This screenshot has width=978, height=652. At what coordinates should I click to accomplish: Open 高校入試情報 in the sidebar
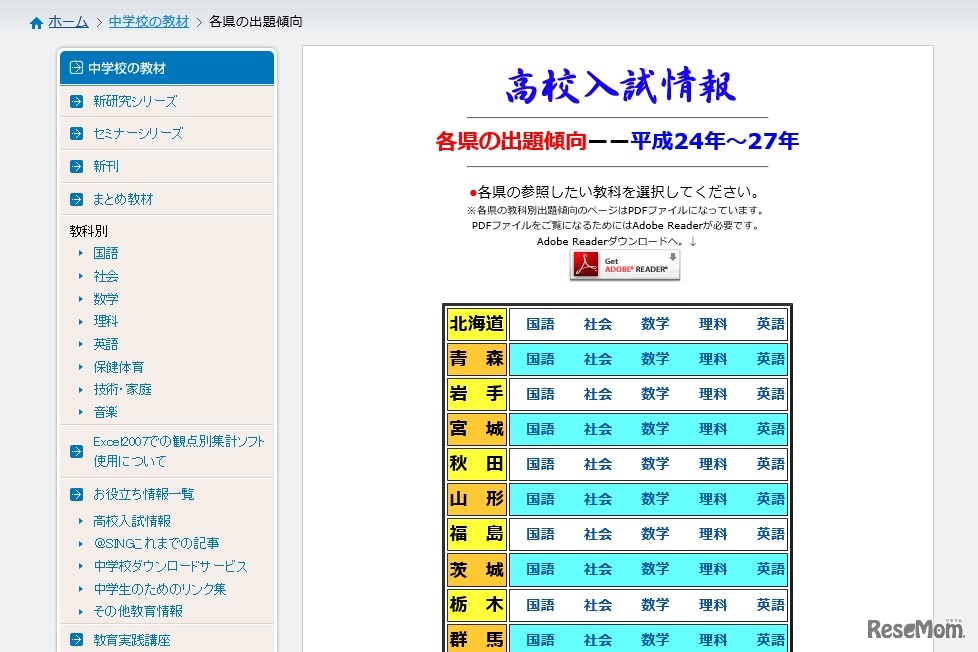click(132, 521)
